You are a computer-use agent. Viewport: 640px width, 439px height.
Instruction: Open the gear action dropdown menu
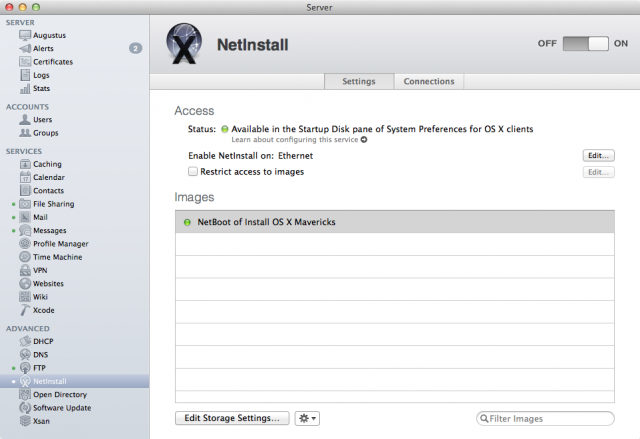[307, 418]
